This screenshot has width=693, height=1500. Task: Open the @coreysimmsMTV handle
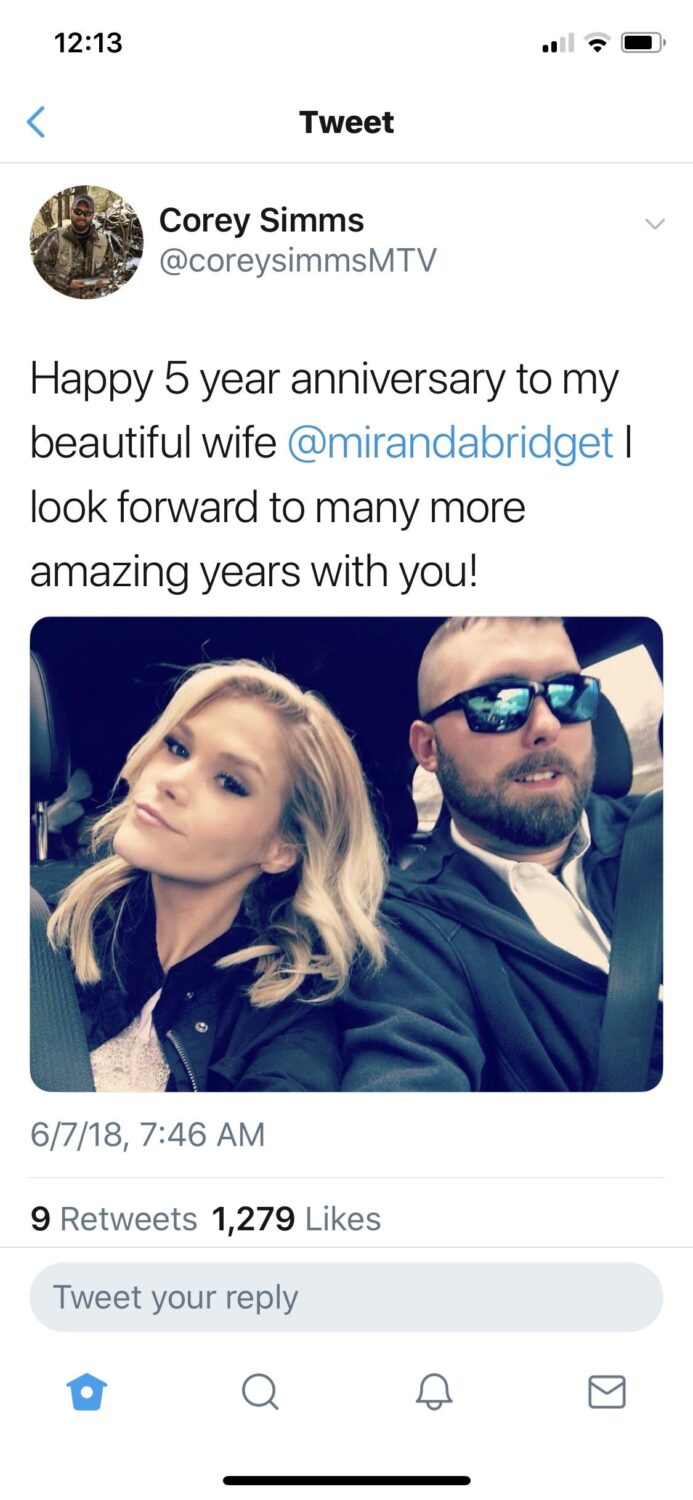pos(298,261)
